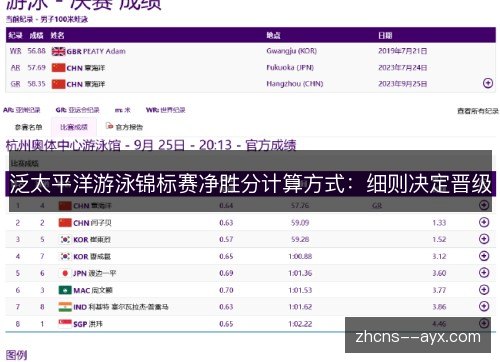Click the PDF icon beside 官方报告
Viewport: 500px width, 362px height.
[x=109, y=126]
